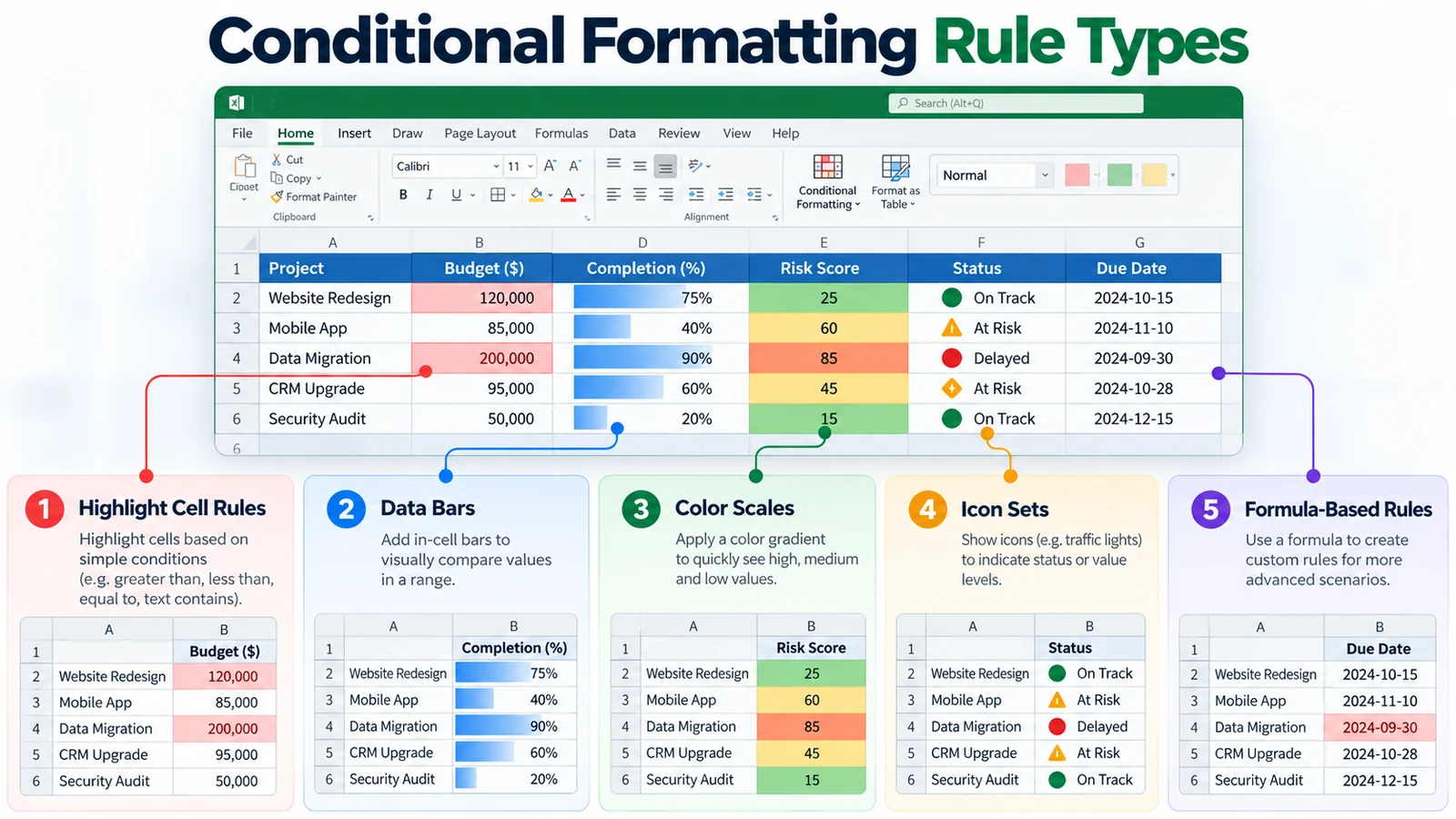Click the Cut scissors icon
This screenshot has width=1456, height=819.
pyautogui.click(x=277, y=159)
